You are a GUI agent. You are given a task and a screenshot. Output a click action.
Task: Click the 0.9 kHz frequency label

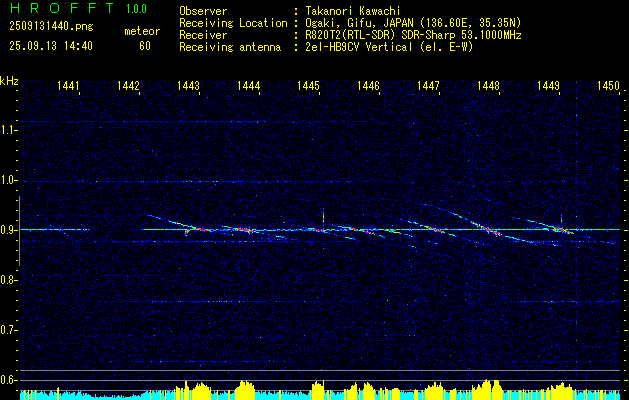(x=7, y=230)
